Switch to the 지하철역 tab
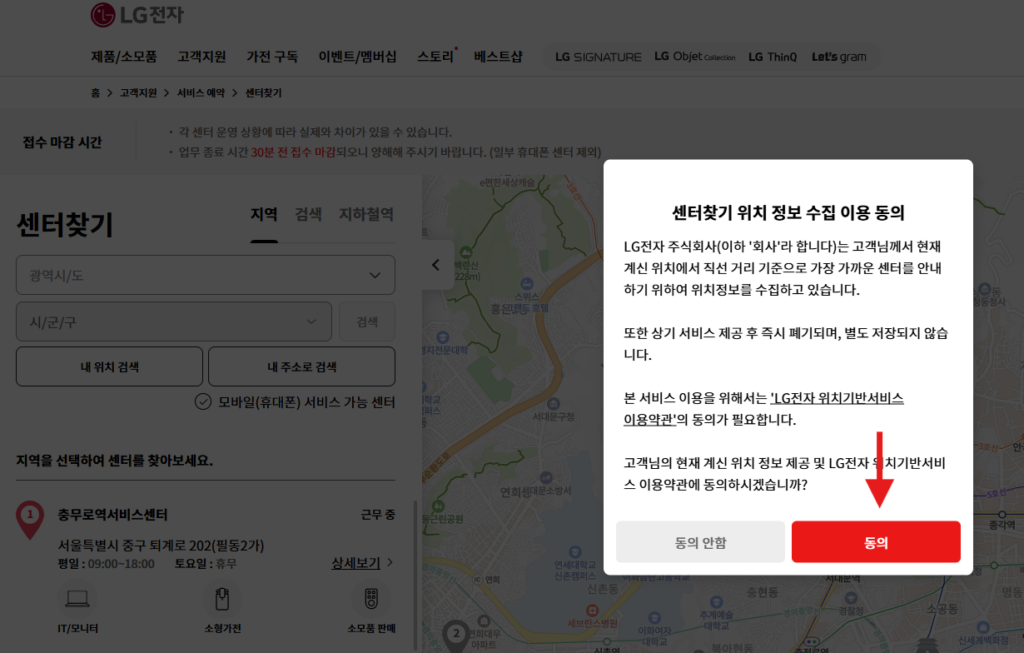 [x=366, y=215]
